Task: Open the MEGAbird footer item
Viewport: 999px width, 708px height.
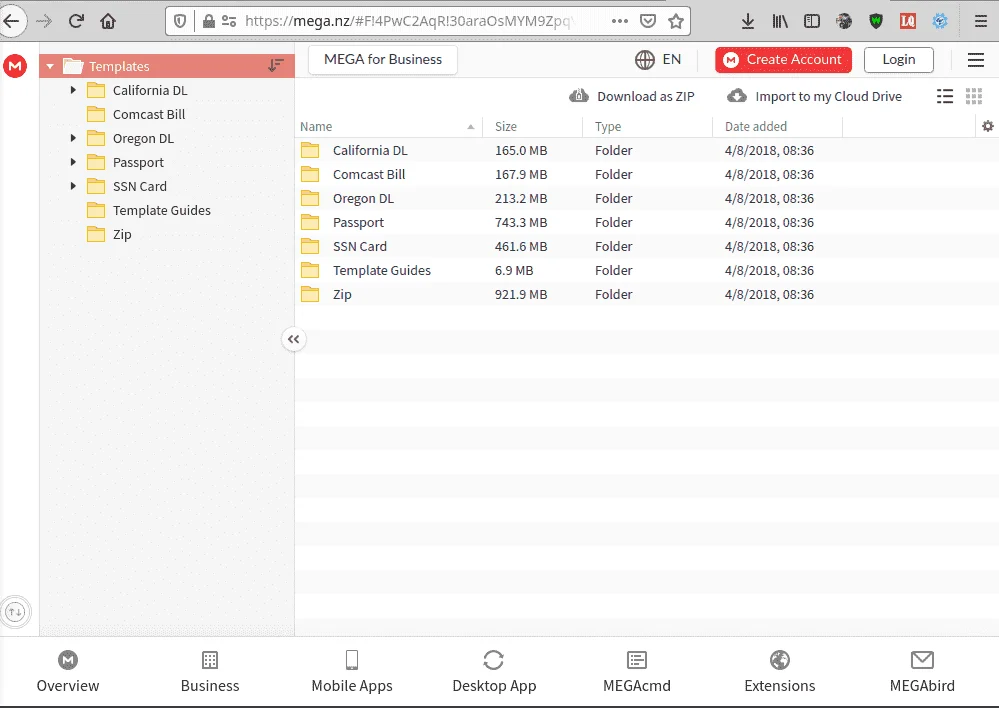Action: (922, 672)
